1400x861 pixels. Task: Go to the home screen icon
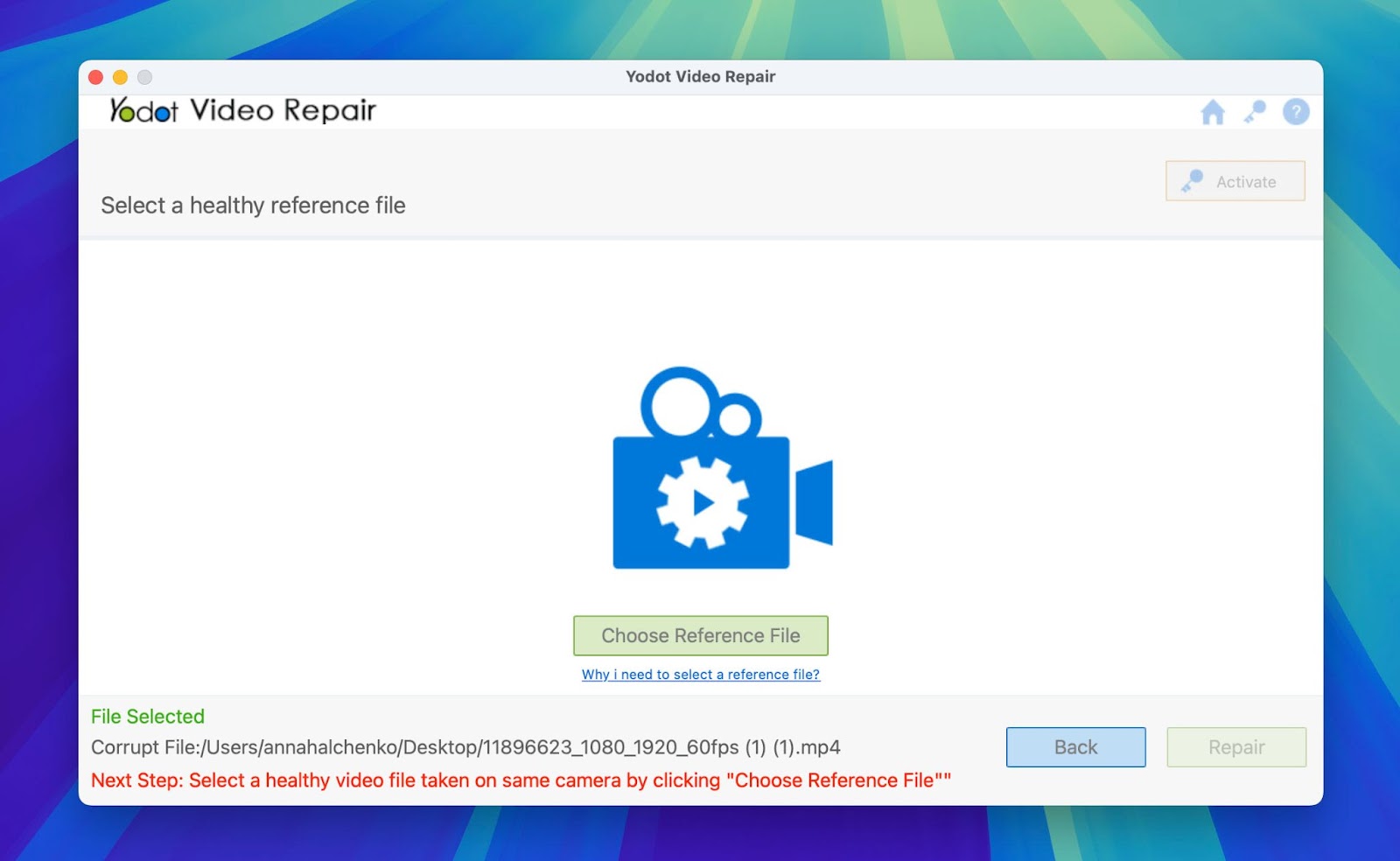click(1213, 112)
